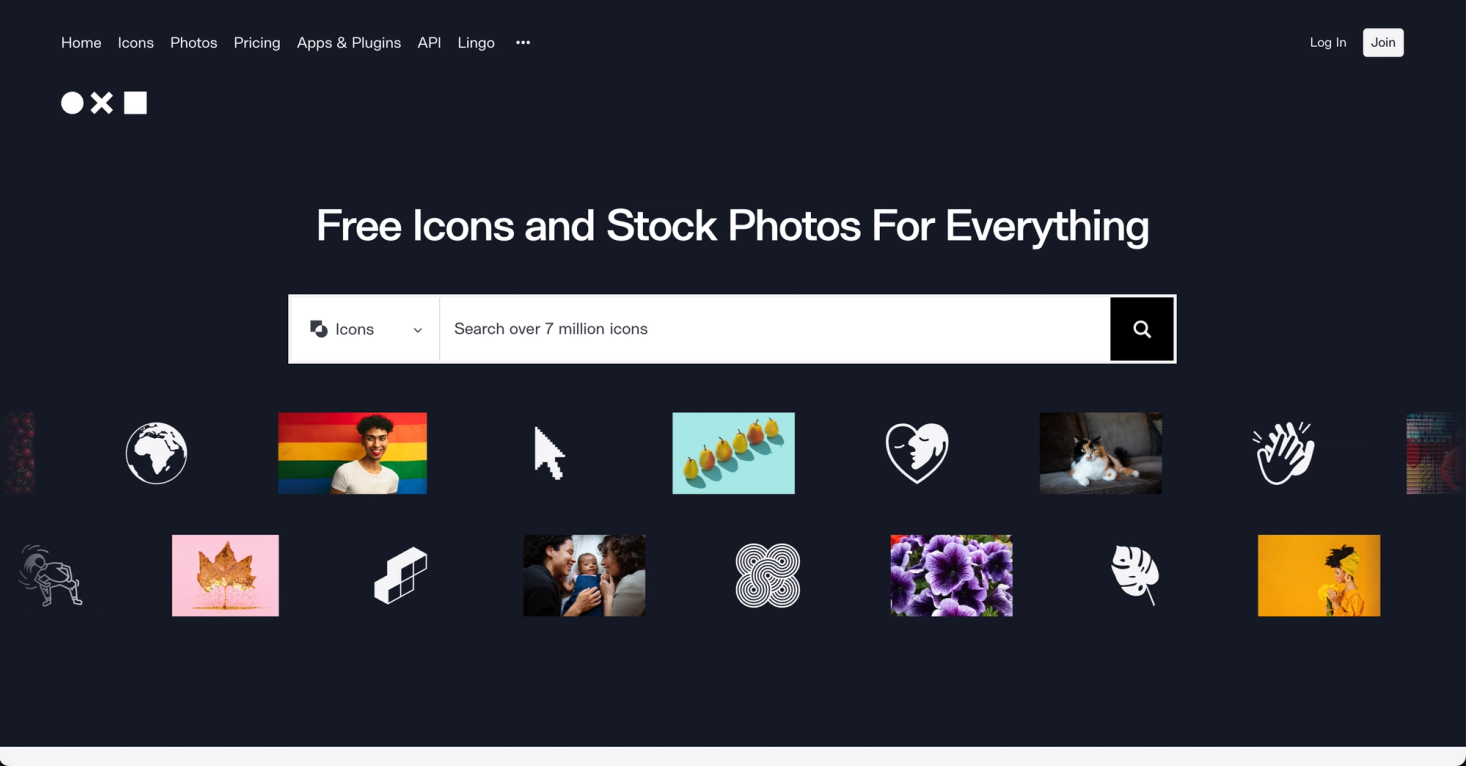Open the heart with face icon
Image resolution: width=1466 pixels, height=766 pixels.
[x=917, y=453]
